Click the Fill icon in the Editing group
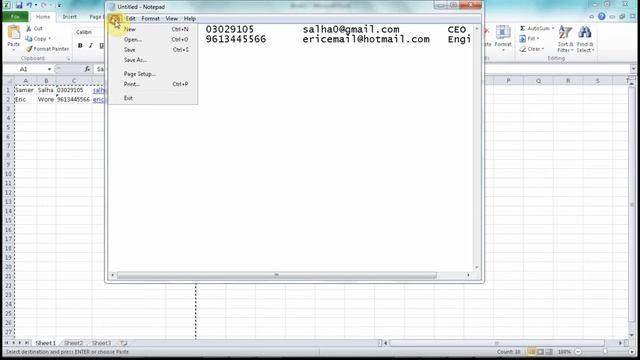 pos(522,39)
